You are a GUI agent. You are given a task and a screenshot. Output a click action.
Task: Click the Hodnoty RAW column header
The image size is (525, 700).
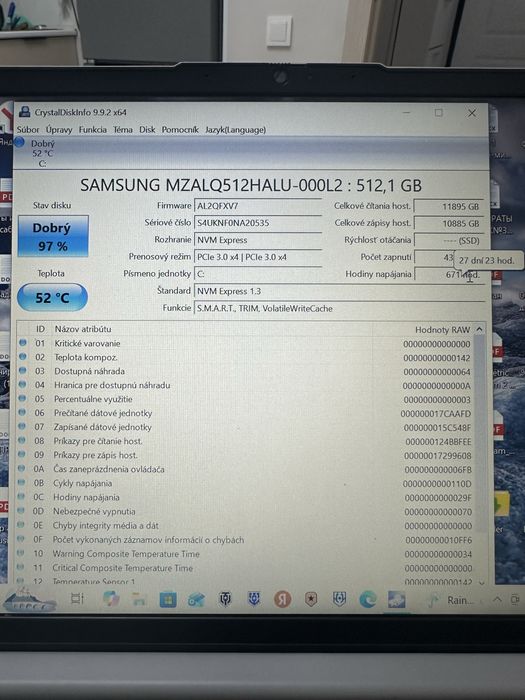click(442, 329)
